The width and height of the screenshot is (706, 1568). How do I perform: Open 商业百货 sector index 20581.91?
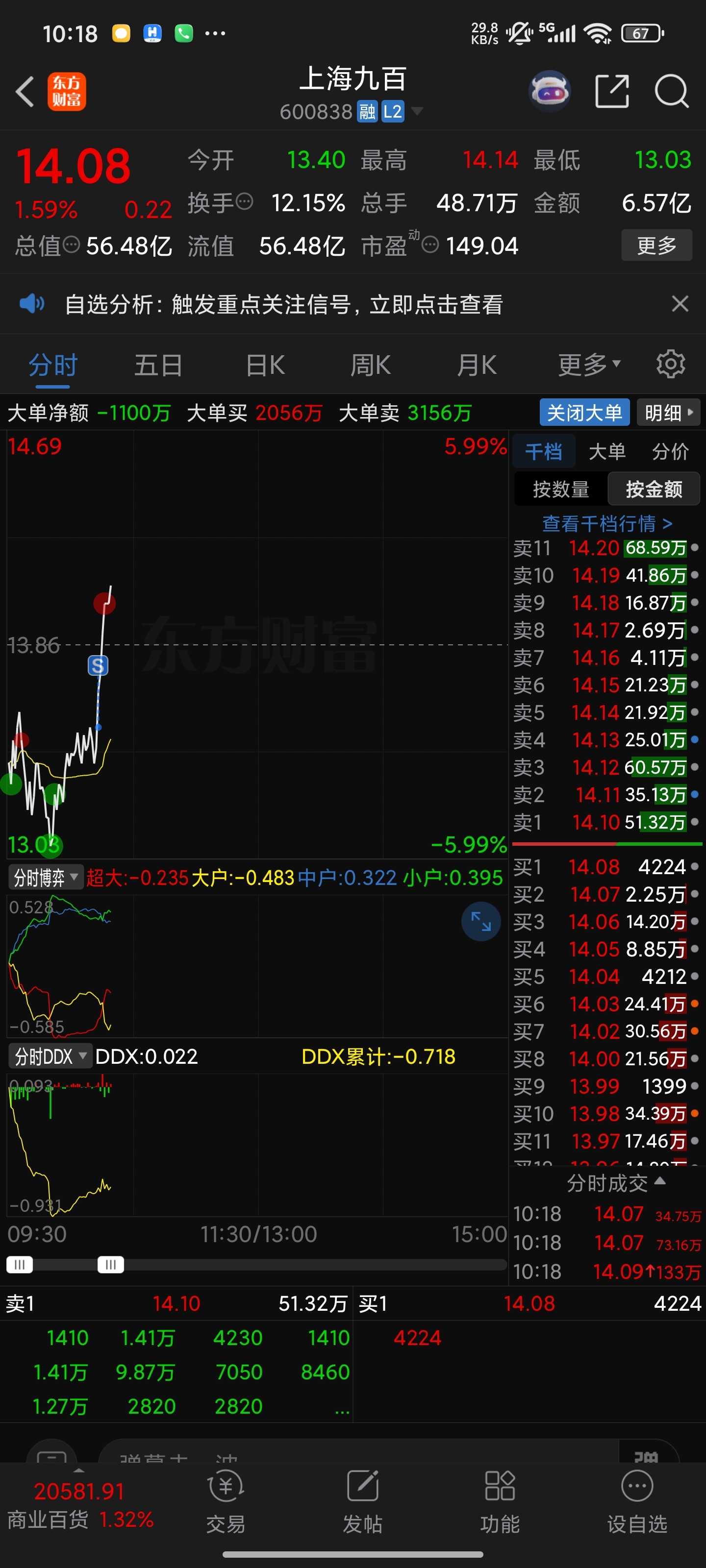(80, 1504)
